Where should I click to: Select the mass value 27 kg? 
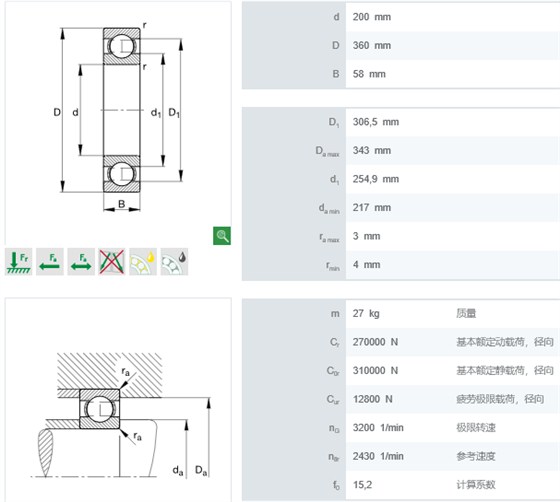click(x=366, y=313)
